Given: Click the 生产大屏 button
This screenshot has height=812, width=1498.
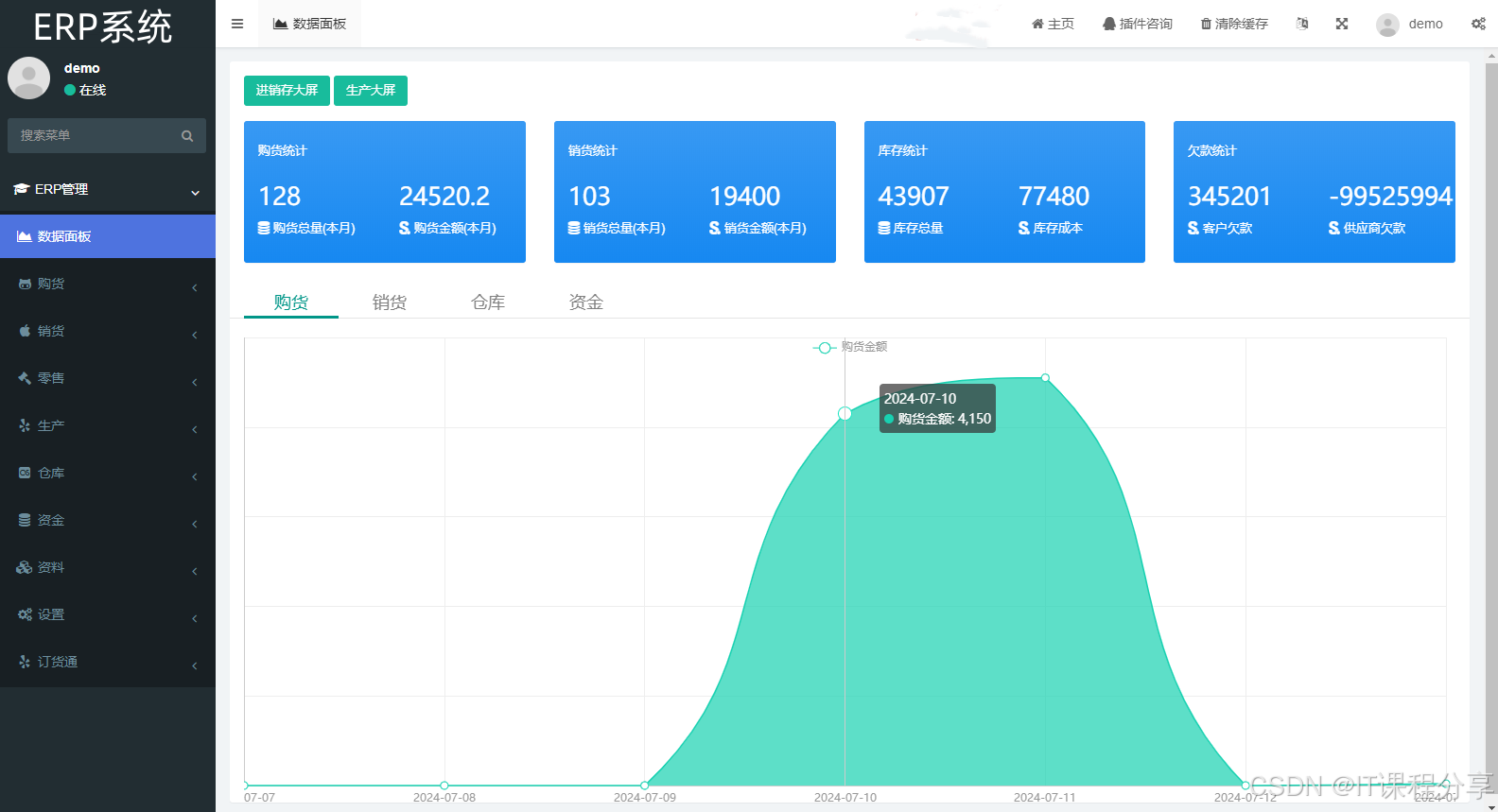Looking at the screenshot, I should tap(370, 91).
